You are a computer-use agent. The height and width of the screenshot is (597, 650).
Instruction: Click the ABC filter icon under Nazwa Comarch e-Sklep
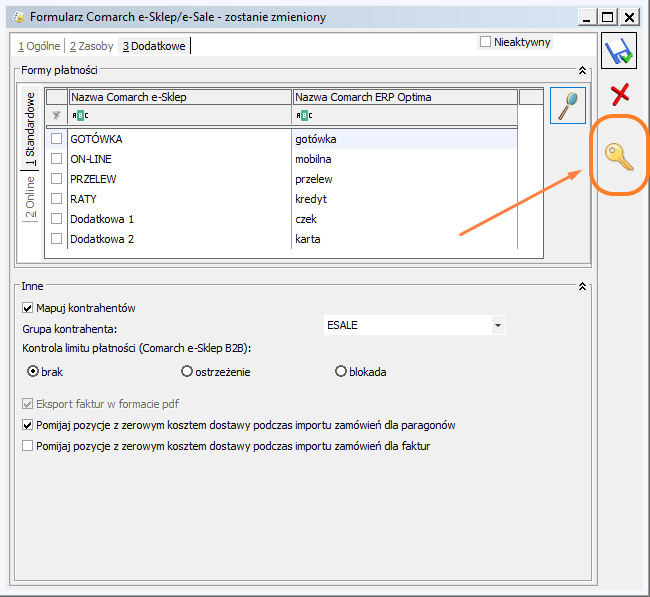coord(80,116)
